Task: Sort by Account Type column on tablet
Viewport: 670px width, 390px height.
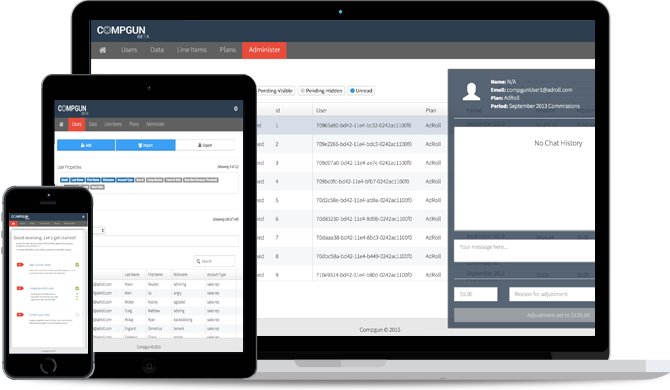Action: pyautogui.click(x=216, y=274)
